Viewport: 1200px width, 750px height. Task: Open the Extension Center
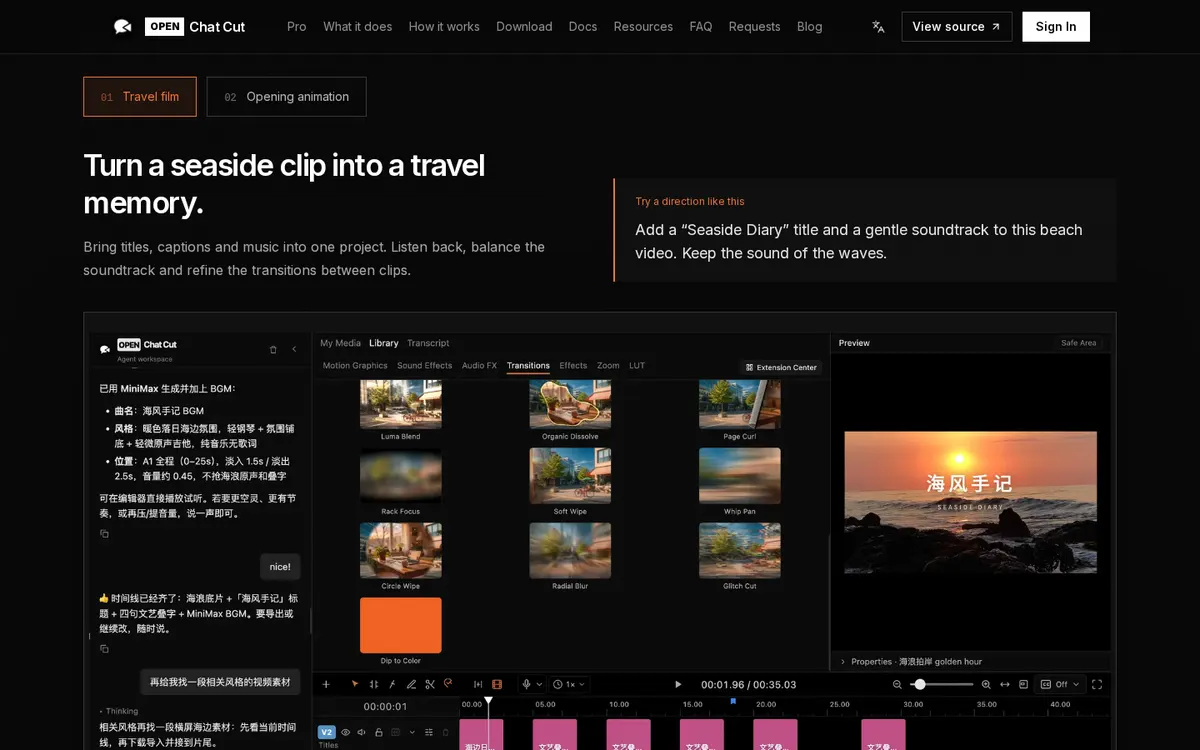[781, 367]
